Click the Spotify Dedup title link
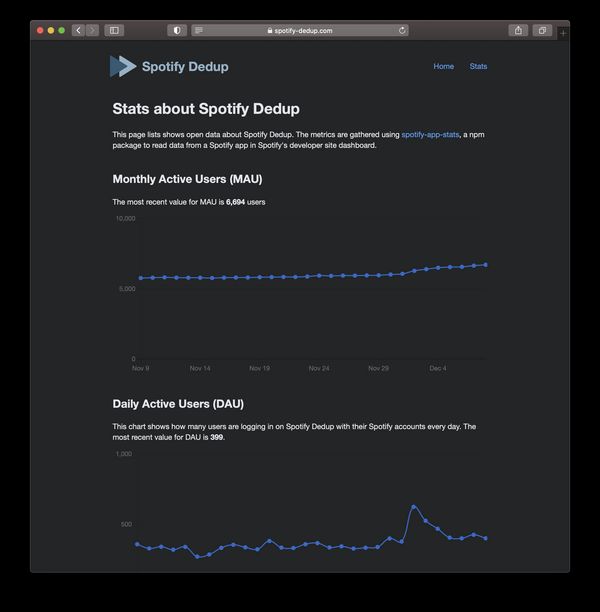This screenshot has height=612, width=600. (185, 66)
